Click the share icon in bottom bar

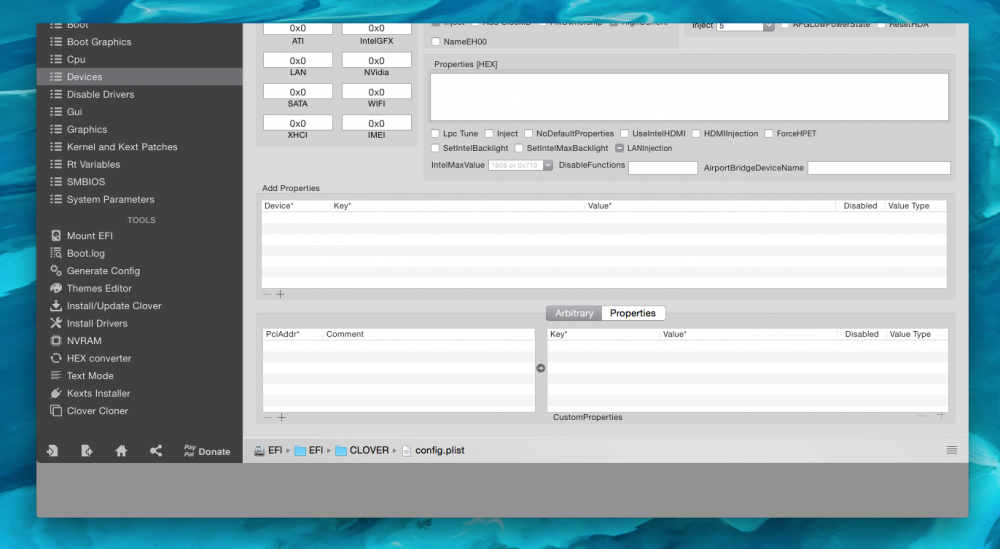pos(156,451)
